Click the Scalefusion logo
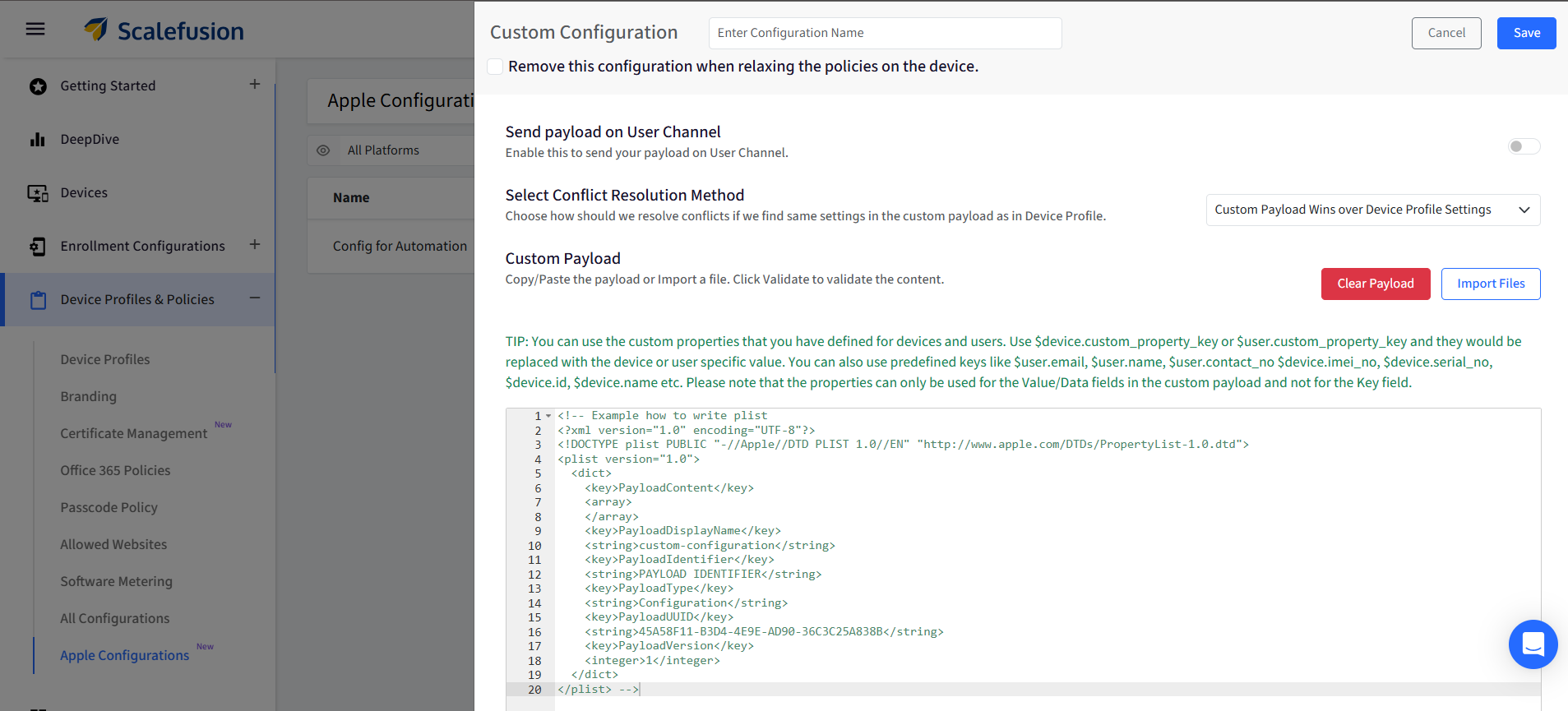 164,30
